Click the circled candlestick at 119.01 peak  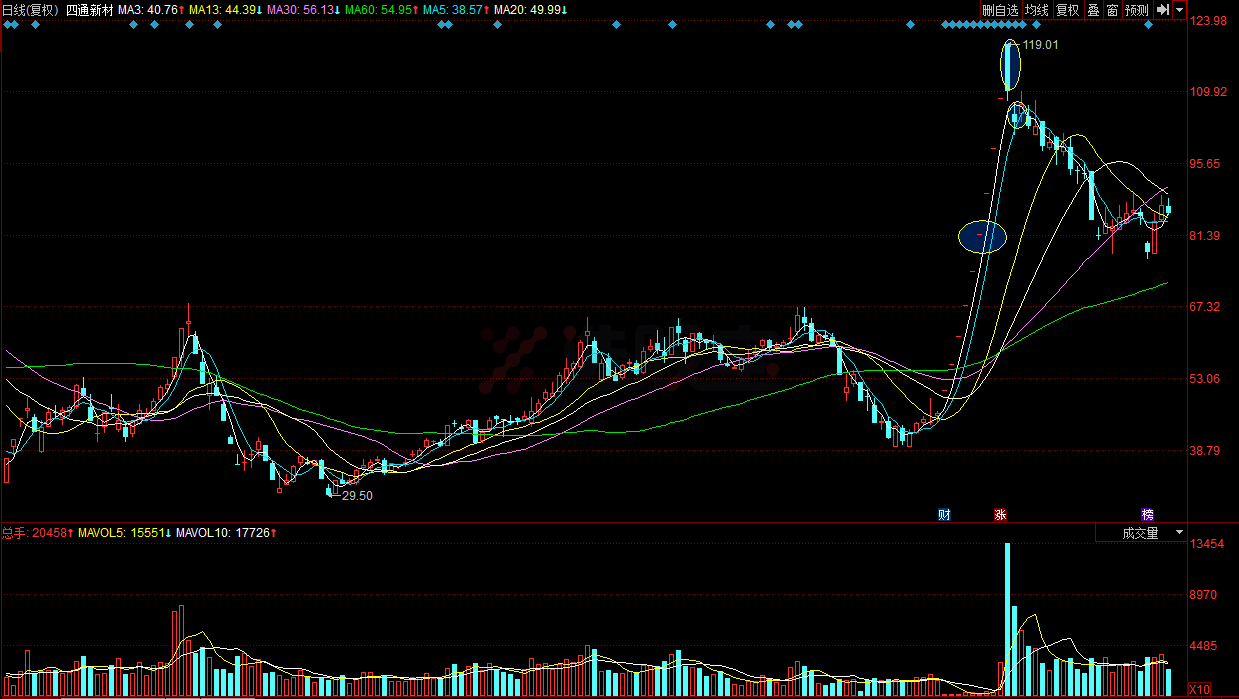tap(1011, 65)
